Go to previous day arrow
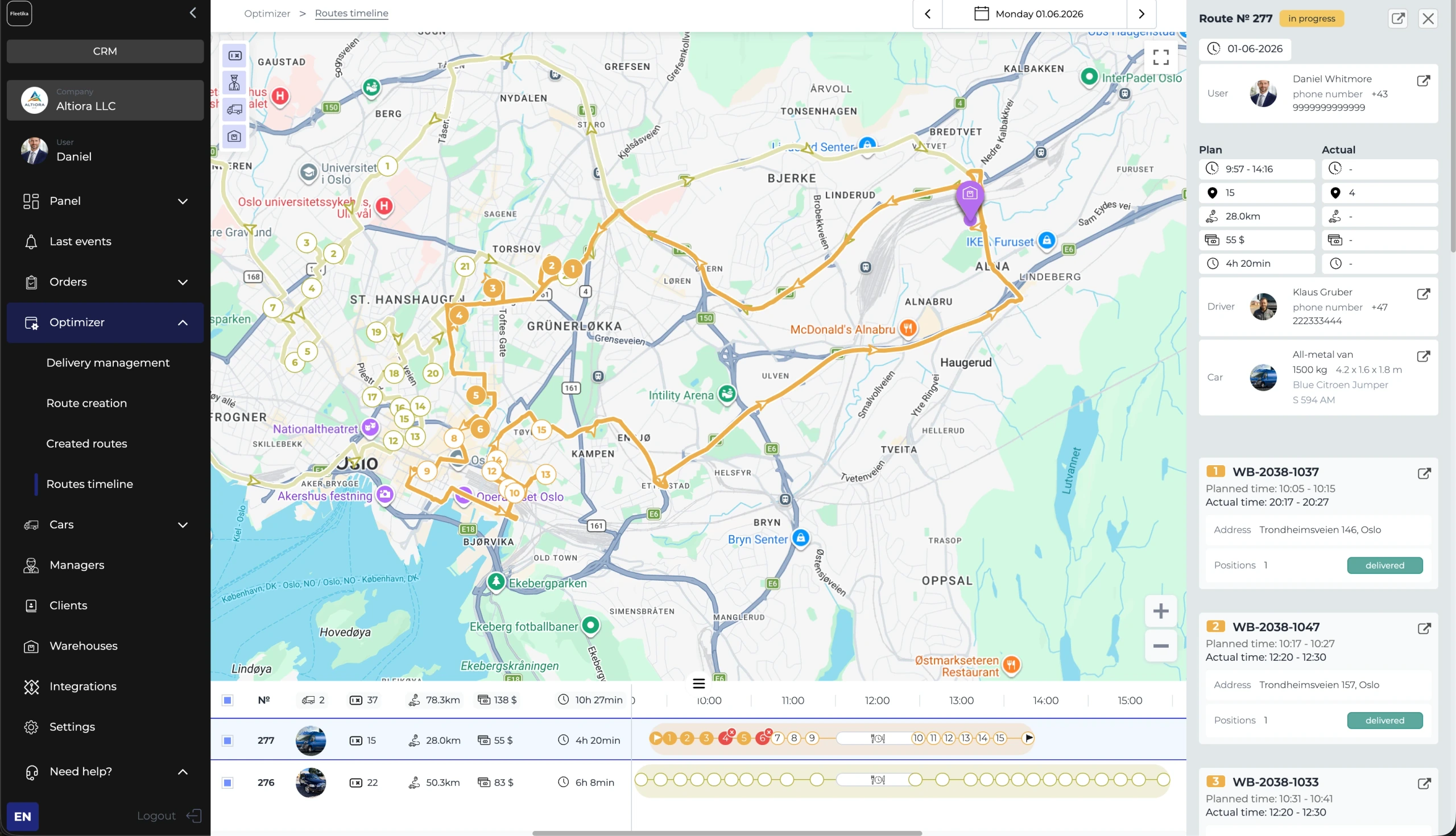This screenshot has height=836, width=1456. click(928, 14)
